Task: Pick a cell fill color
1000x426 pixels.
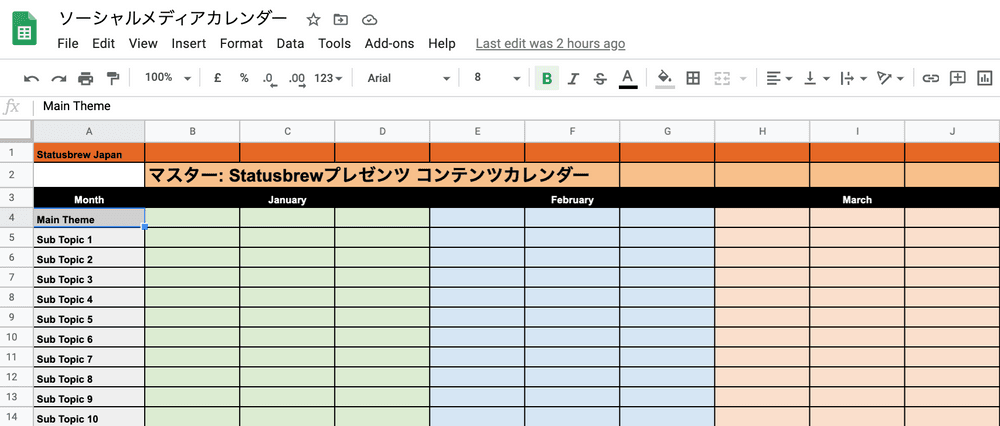Action: (x=665, y=78)
